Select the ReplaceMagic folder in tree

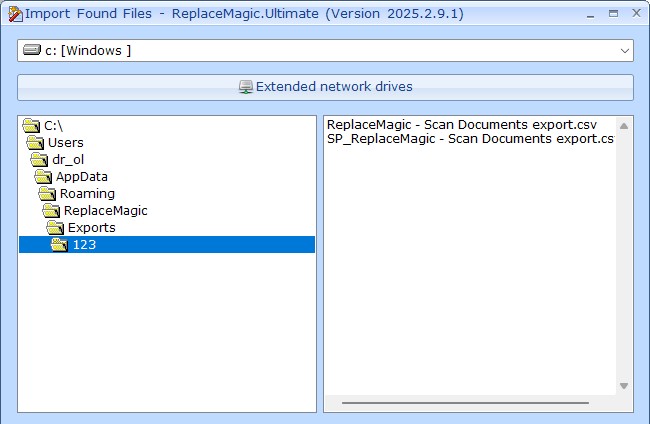coord(105,211)
